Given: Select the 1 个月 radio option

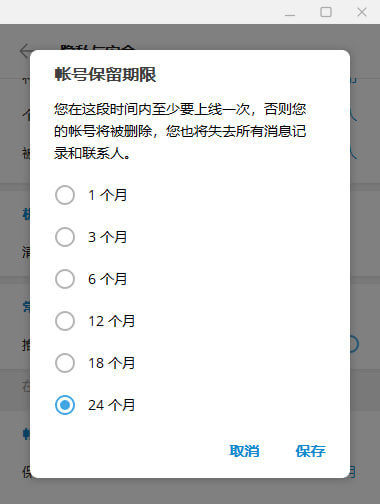Looking at the screenshot, I should click(65, 195).
